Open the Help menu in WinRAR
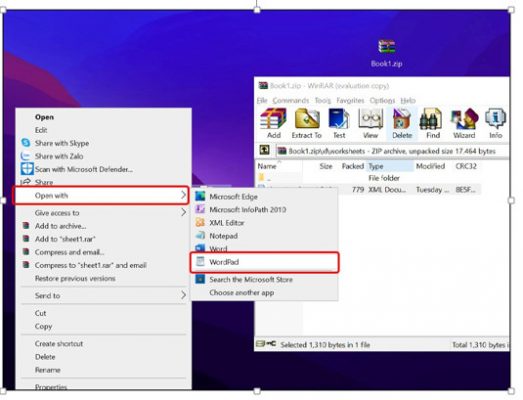This screenshot has height=400, width=523. (x=408, y=100)
